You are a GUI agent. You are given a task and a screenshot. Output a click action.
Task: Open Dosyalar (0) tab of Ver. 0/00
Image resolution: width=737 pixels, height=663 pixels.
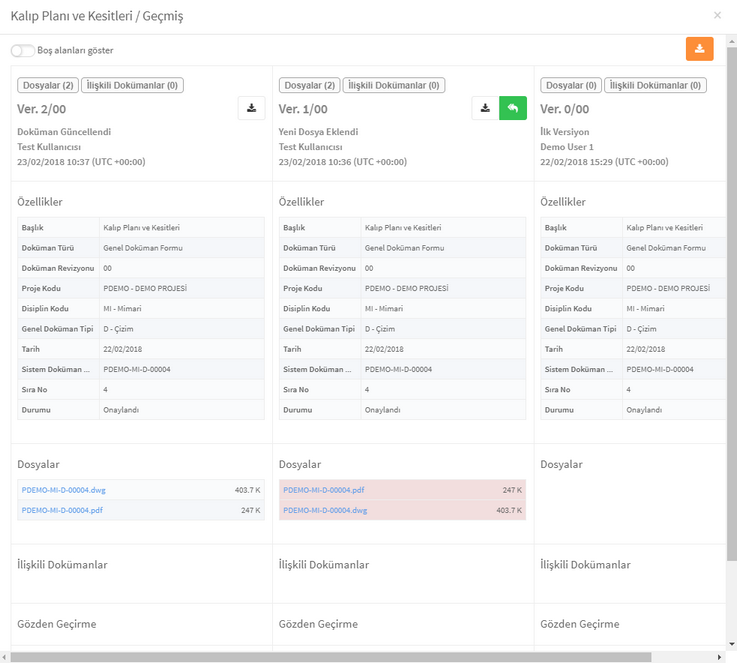tap(571, 85)
